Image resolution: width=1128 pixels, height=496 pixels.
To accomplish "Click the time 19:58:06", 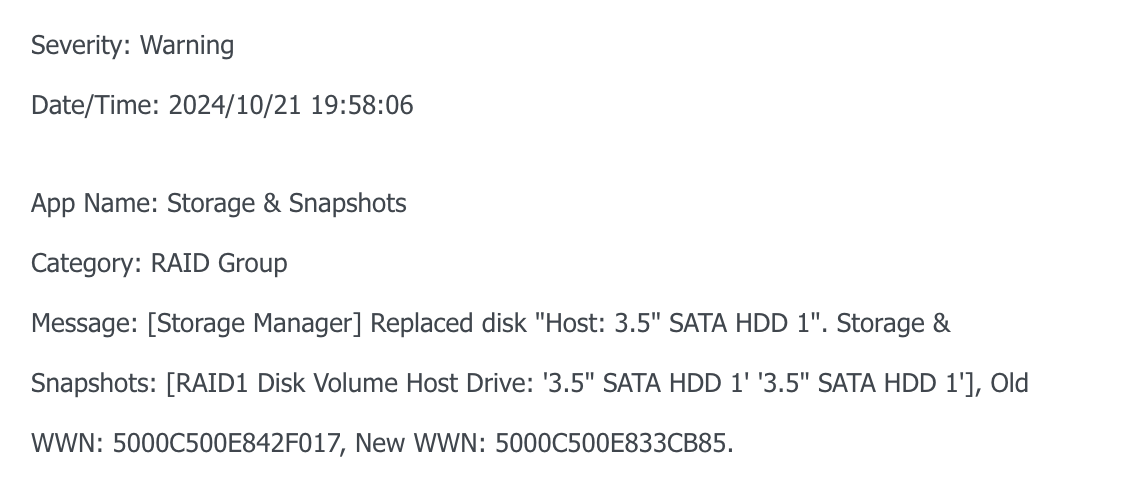I will tap(362, 105).
